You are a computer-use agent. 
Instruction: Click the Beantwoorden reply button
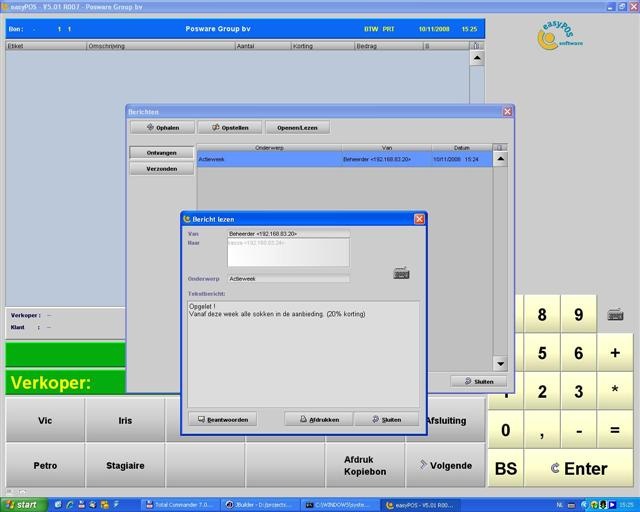point(223,419)
